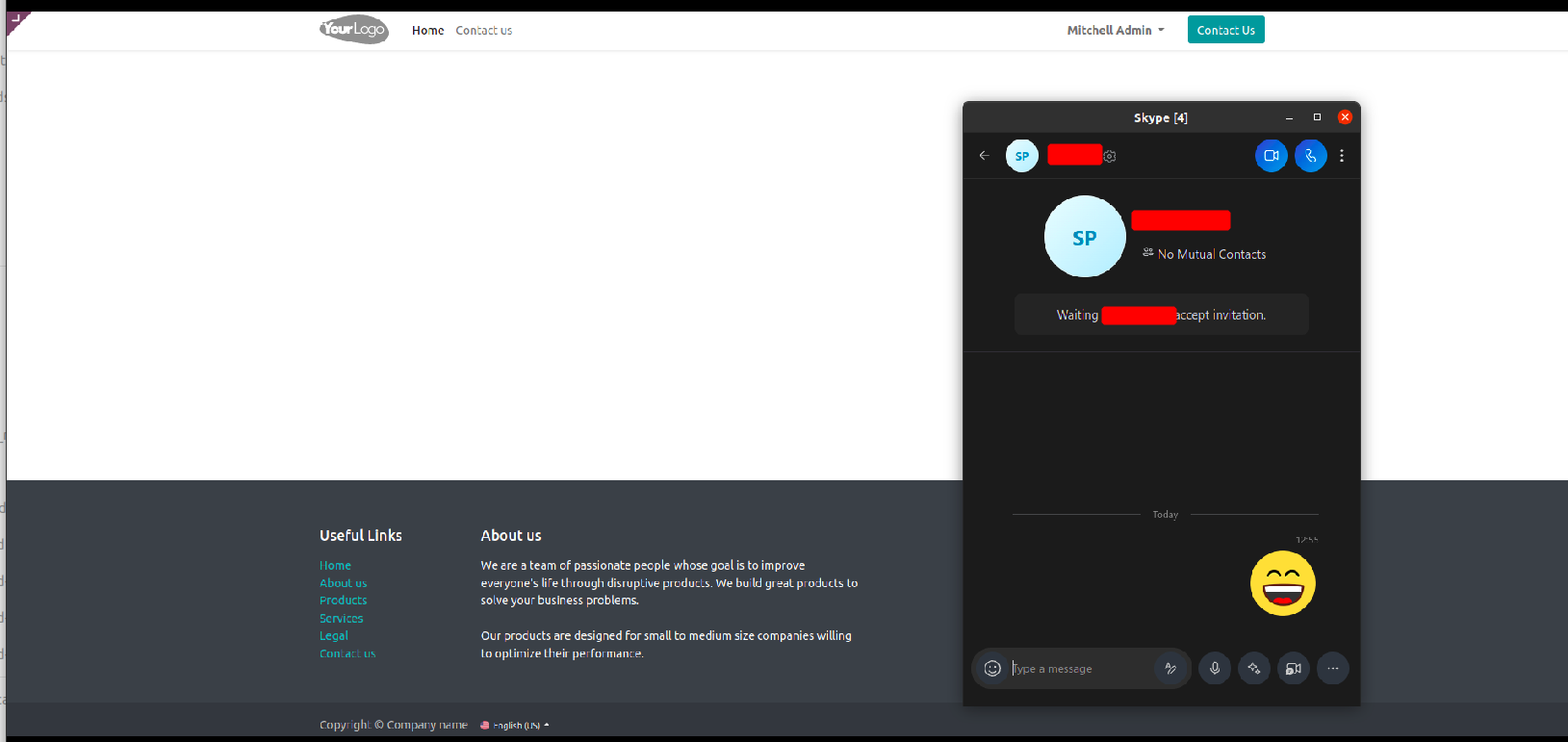This screenshot has height=742, width=1568.
Task: Minimize the Skype window
Action: (x=1289, y=117)
